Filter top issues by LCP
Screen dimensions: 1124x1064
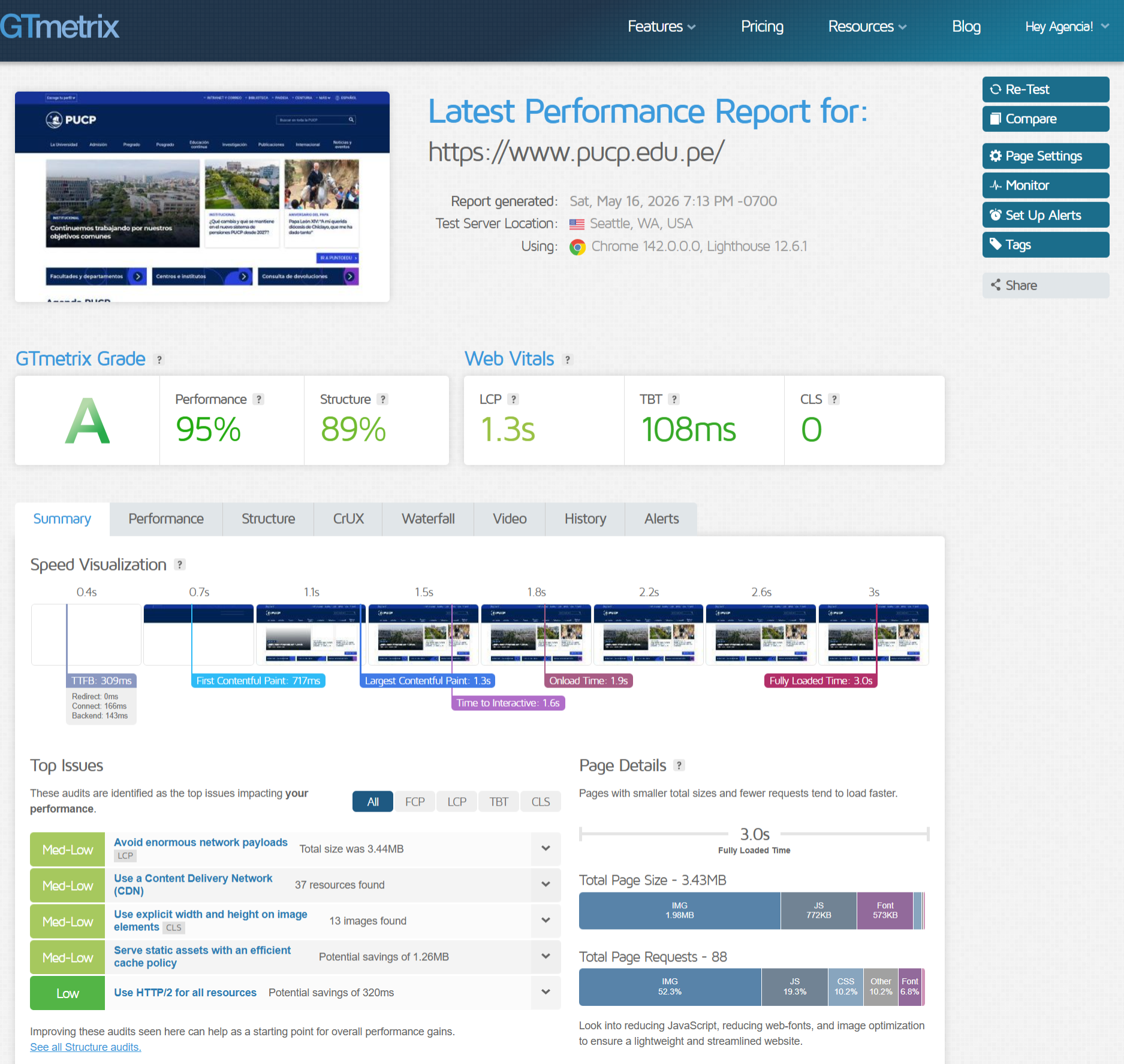(457, 802)
